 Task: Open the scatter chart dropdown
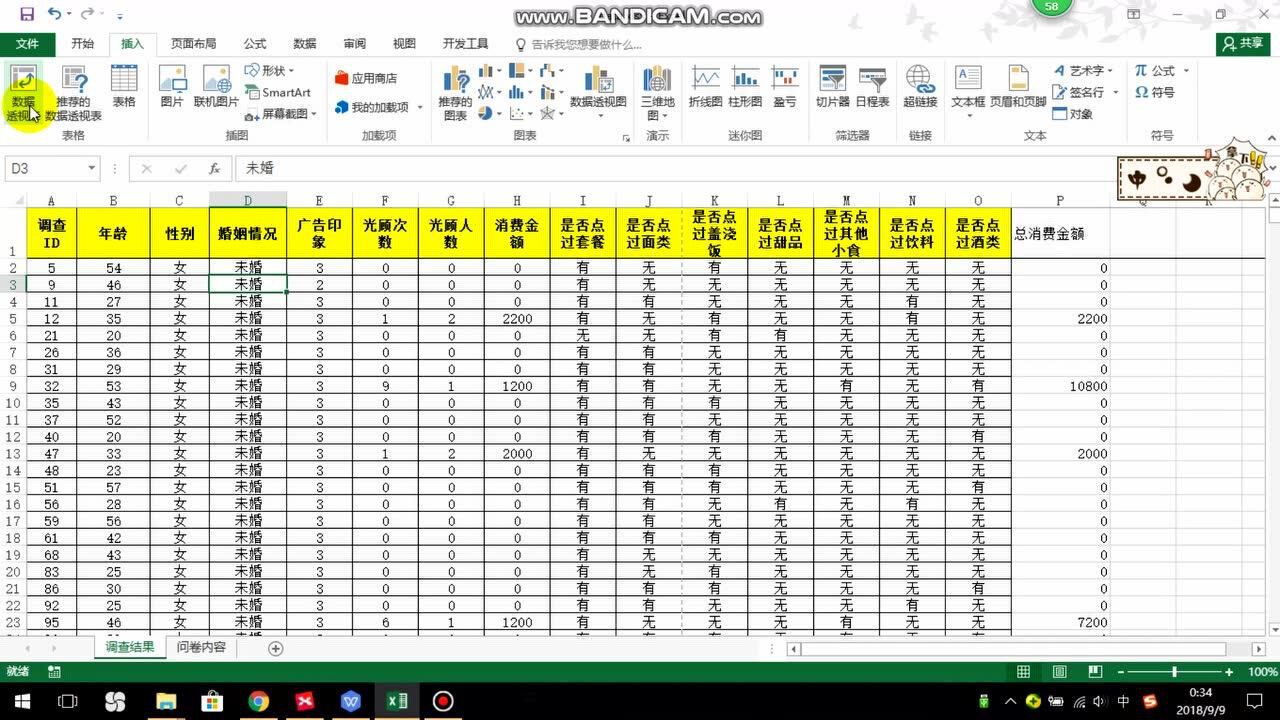point(520,114)
